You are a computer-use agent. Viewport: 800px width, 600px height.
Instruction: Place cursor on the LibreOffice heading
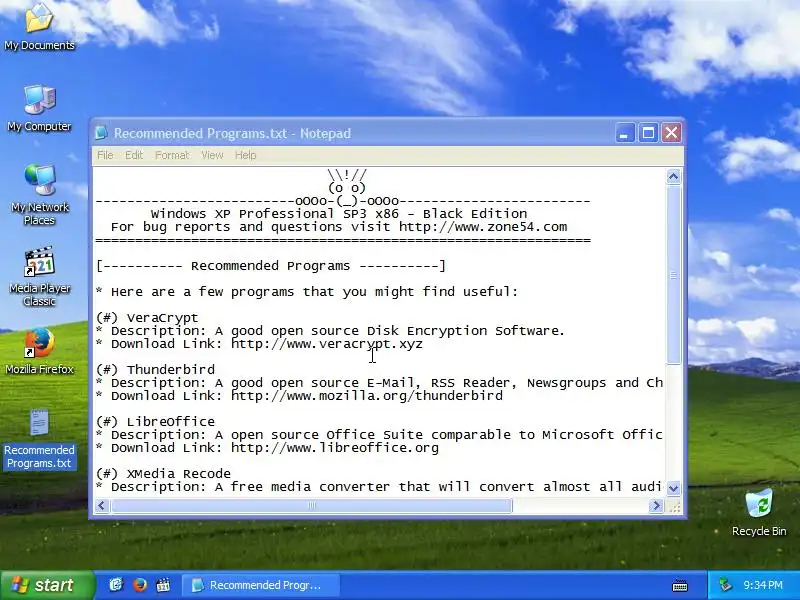[x=170, y=422]
